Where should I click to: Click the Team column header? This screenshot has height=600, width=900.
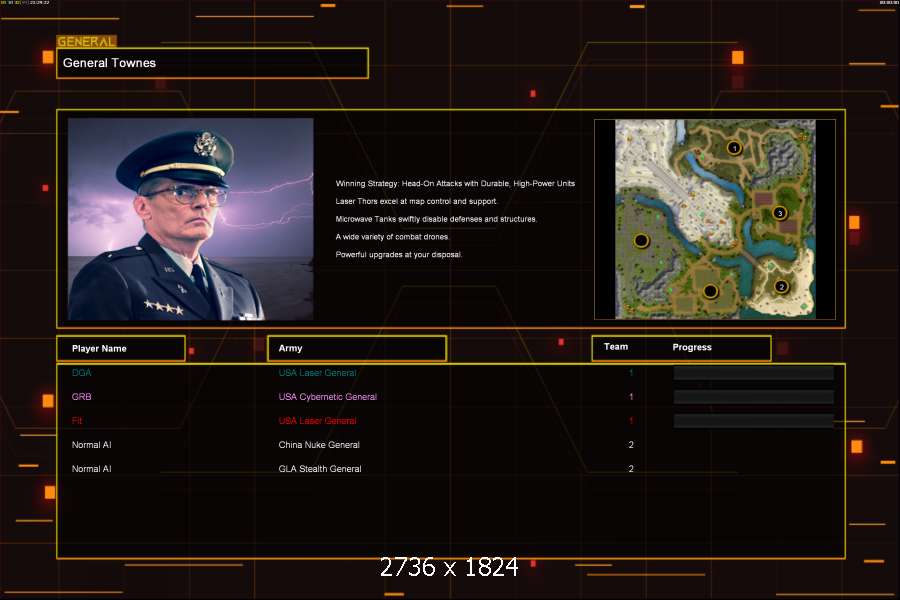point(616,347)
